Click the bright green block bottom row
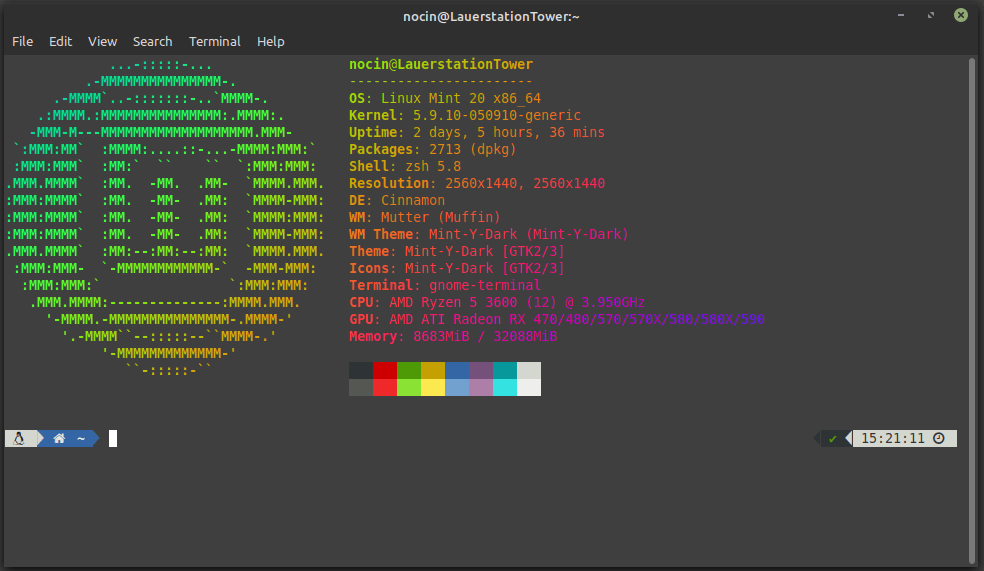984x571 pixels. point(409,387)
